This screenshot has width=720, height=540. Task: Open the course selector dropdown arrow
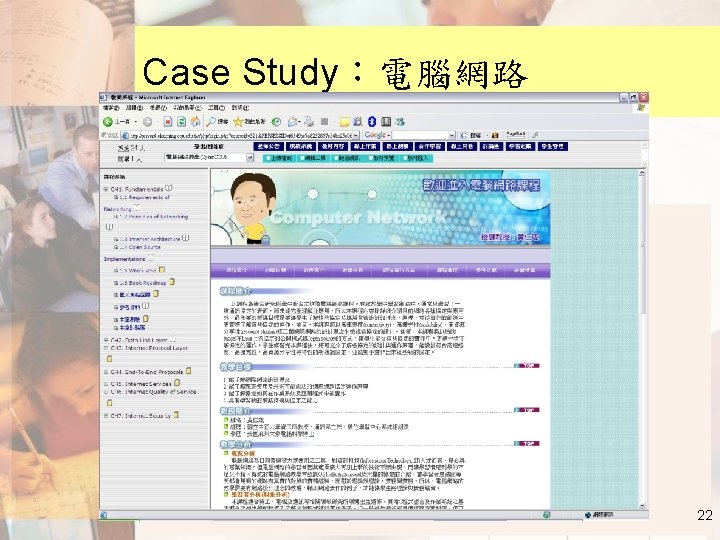(250, 158)
